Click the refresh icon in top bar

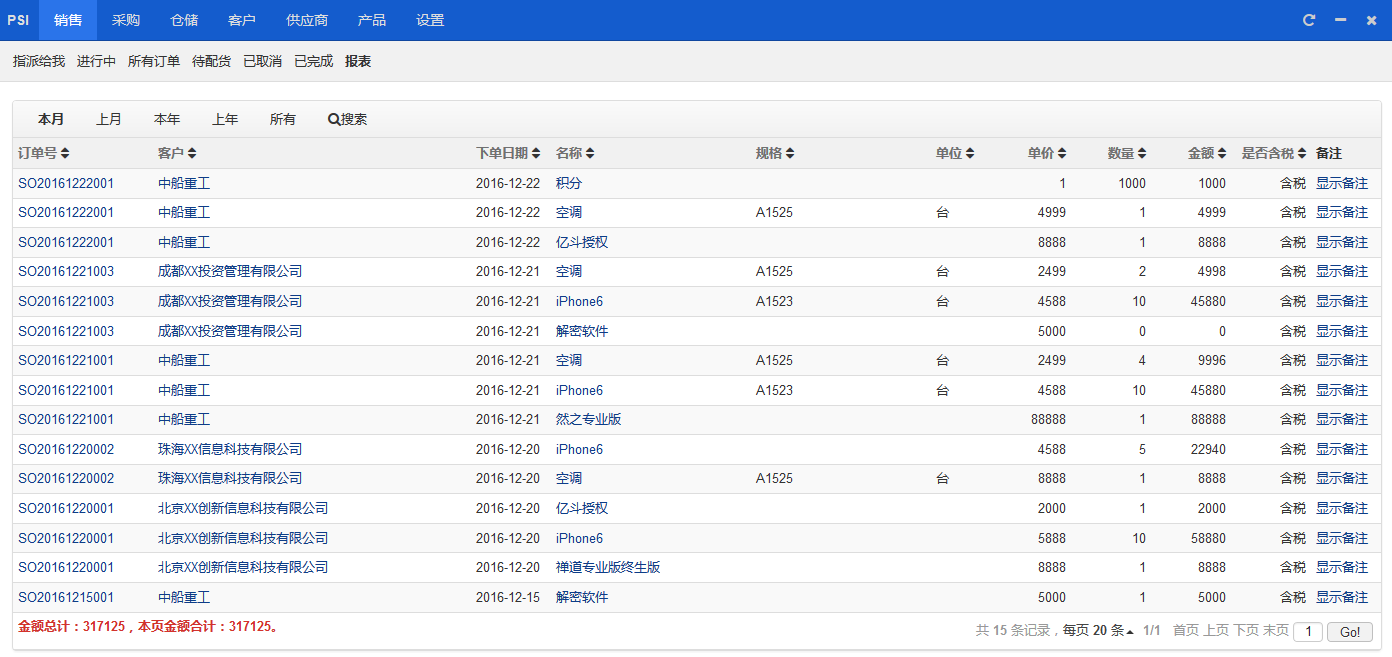[1309, 20]
